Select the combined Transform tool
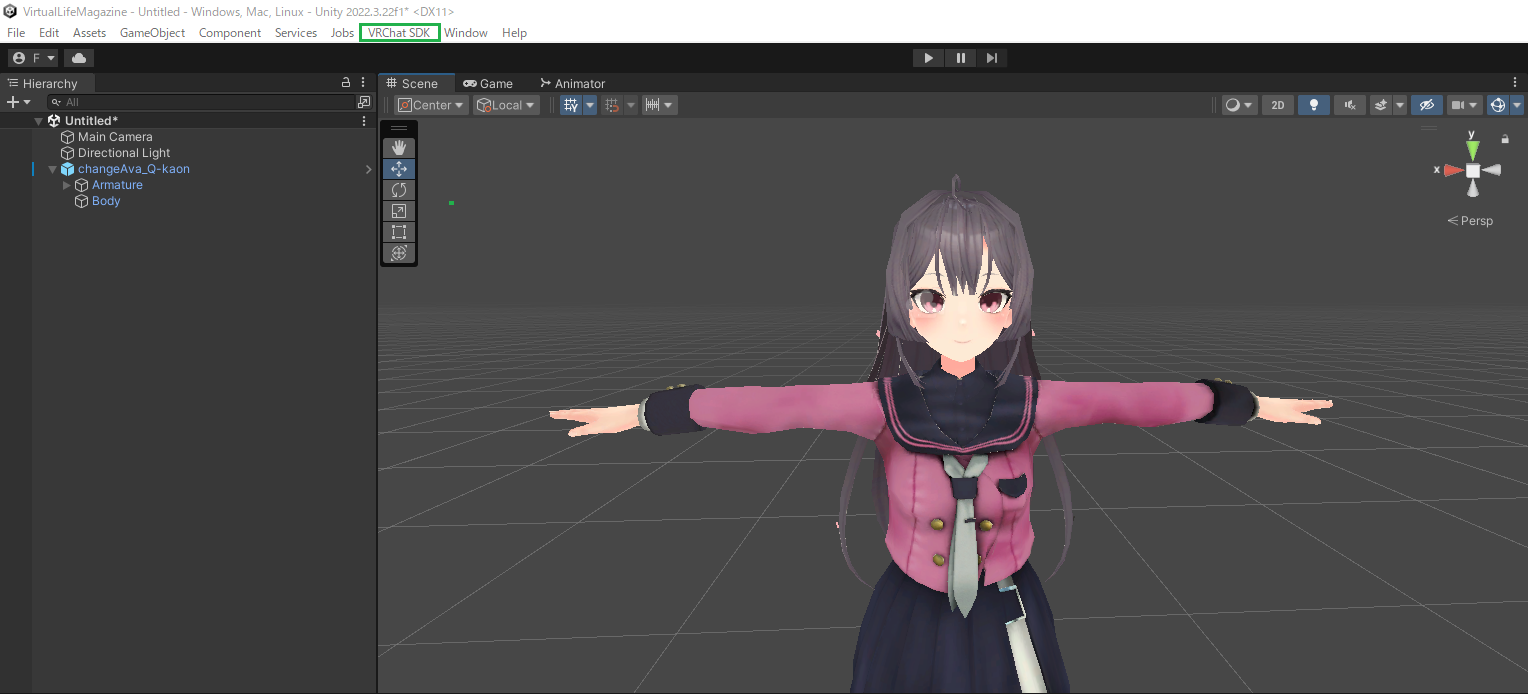 pos(399,253)
